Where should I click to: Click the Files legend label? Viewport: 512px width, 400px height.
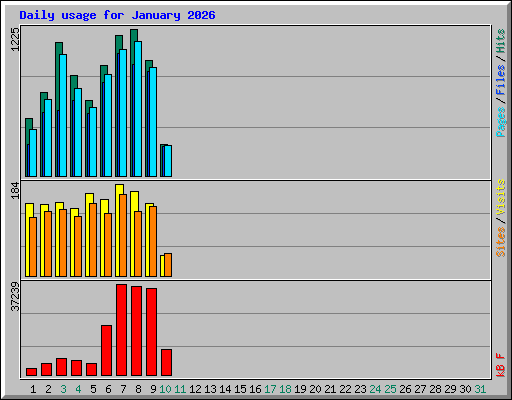coord(500,80)
